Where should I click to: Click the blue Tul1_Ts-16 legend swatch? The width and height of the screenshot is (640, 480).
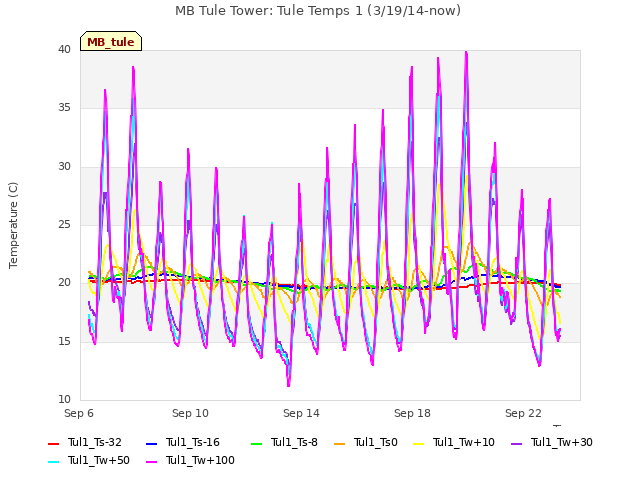pos(151,444)
